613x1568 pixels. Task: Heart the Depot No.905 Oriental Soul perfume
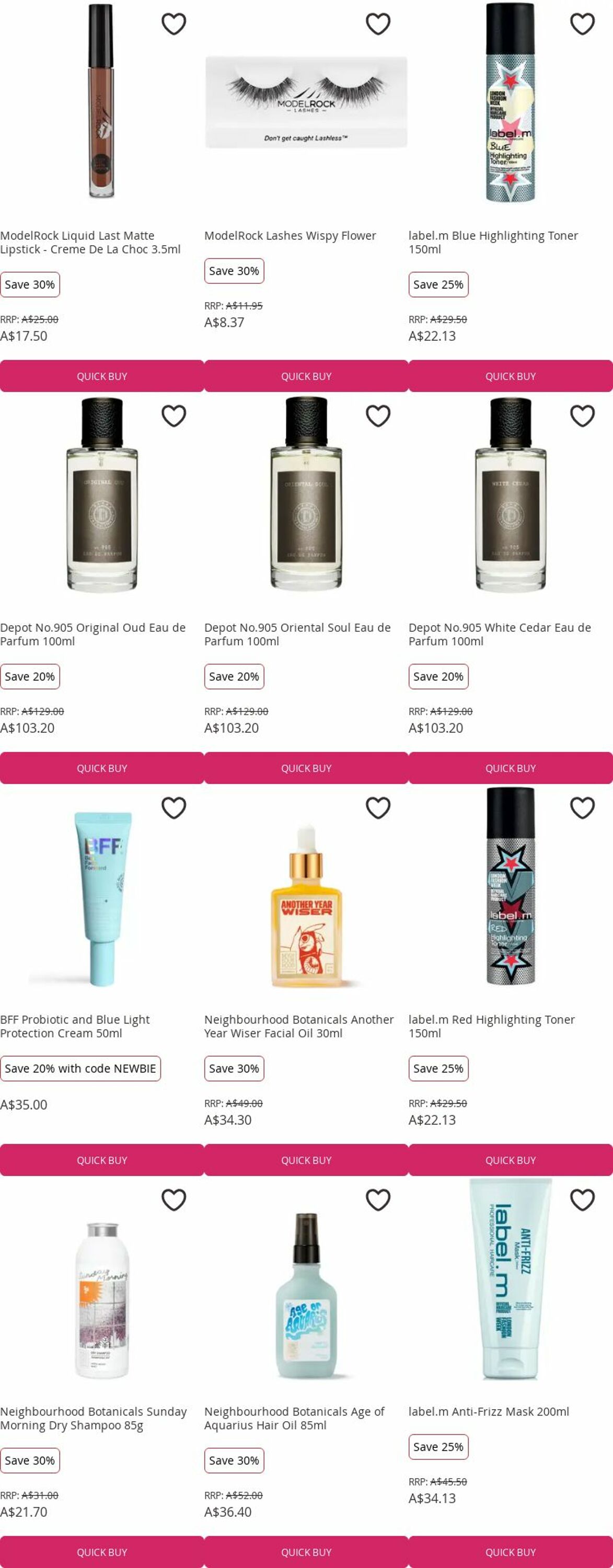click(378, 416)
